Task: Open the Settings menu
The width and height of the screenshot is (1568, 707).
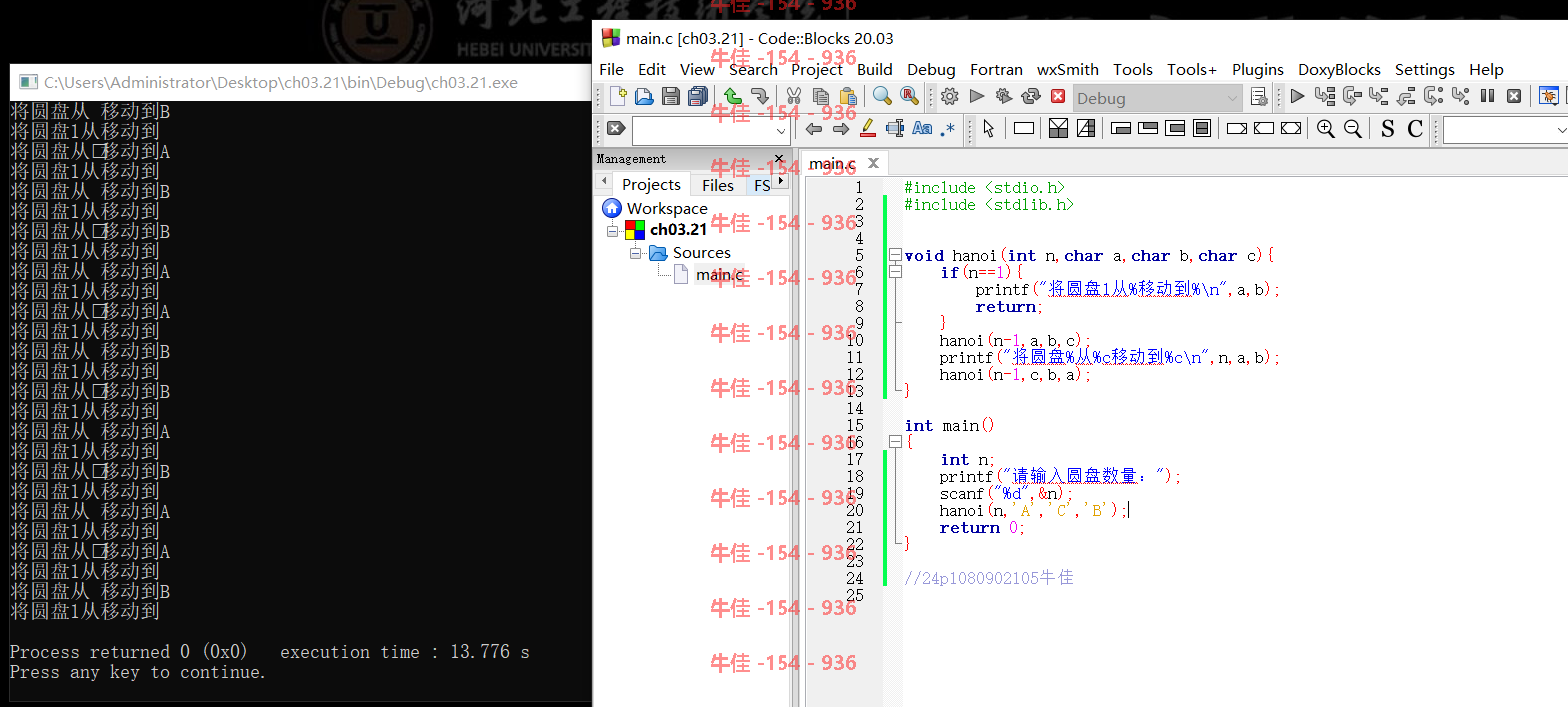Action: point(1425,69)
